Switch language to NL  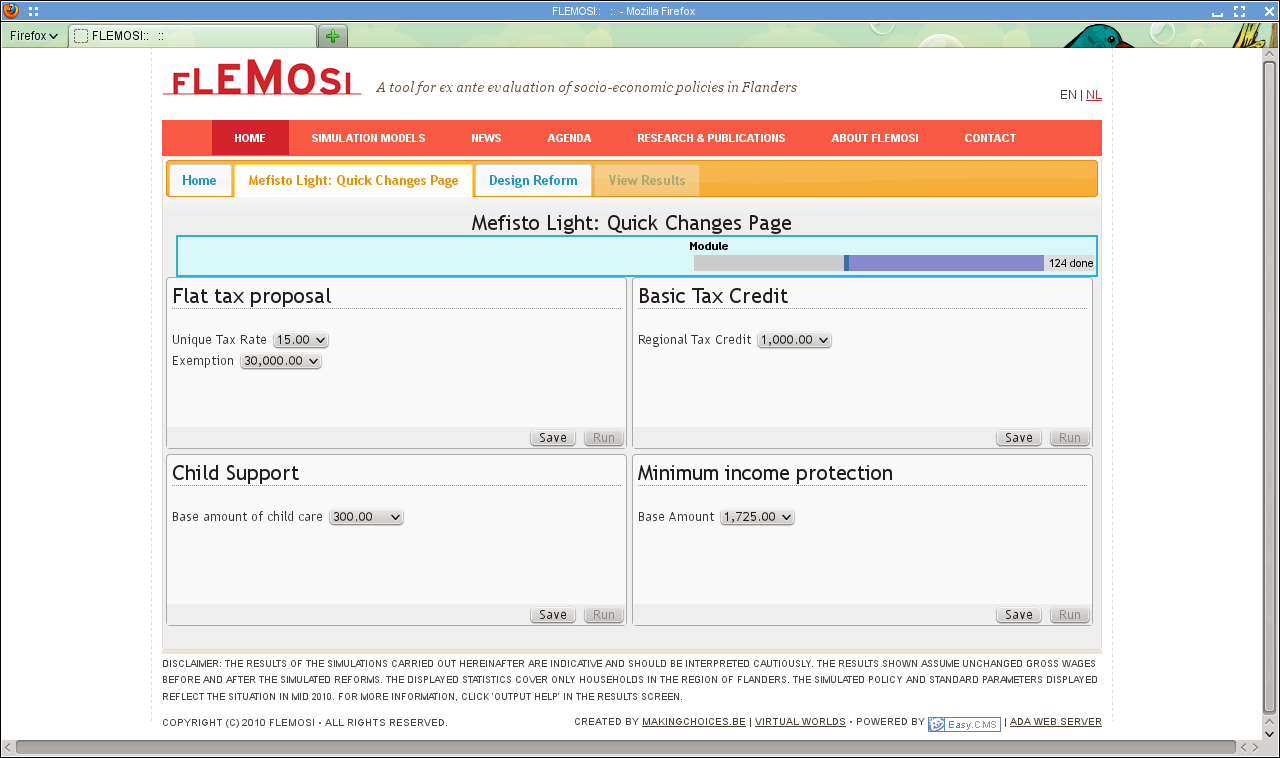1094,95
